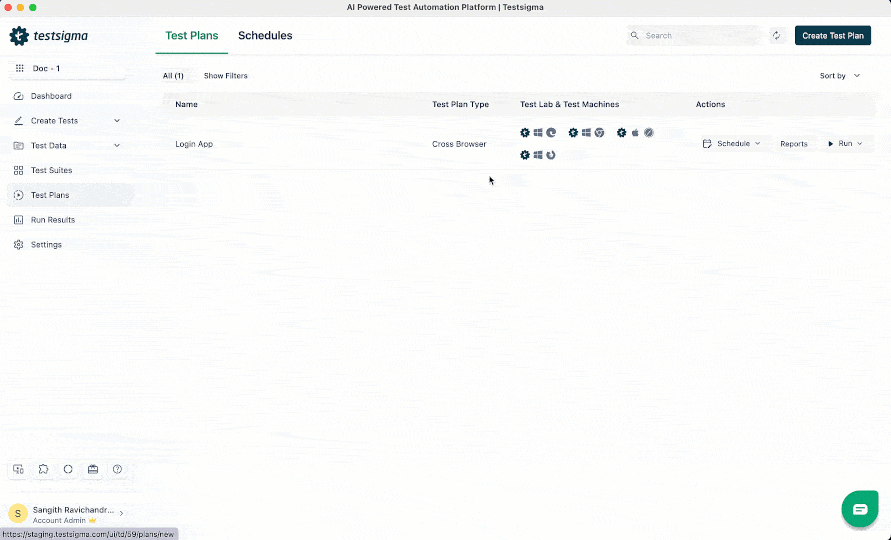Expand the Create Tests sidebar menu
Screen dimensions: 891x540
117,121
